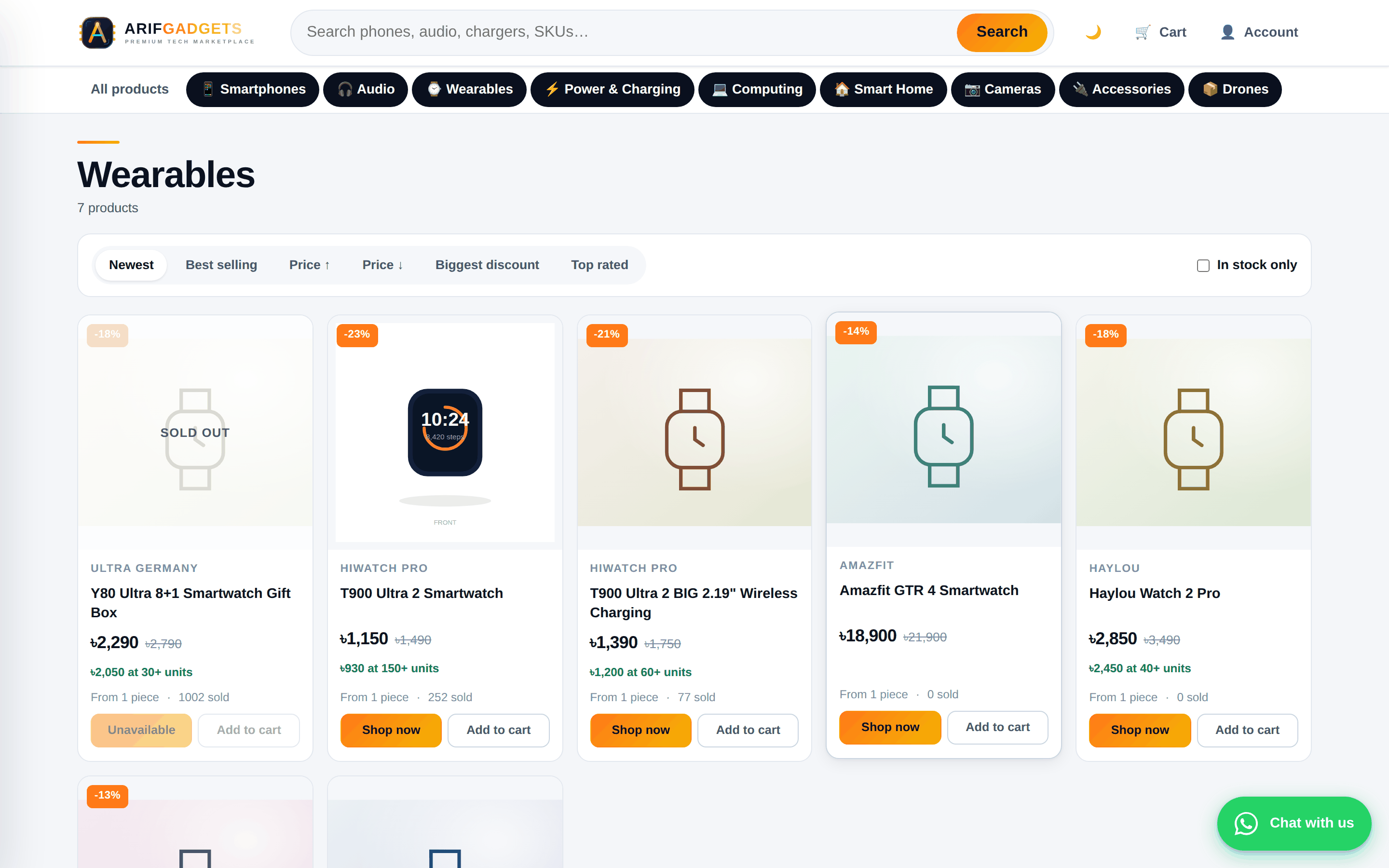Click the -21% discount badge
Viewport: 1389px width, 868px height.
[x=607, y=335]
